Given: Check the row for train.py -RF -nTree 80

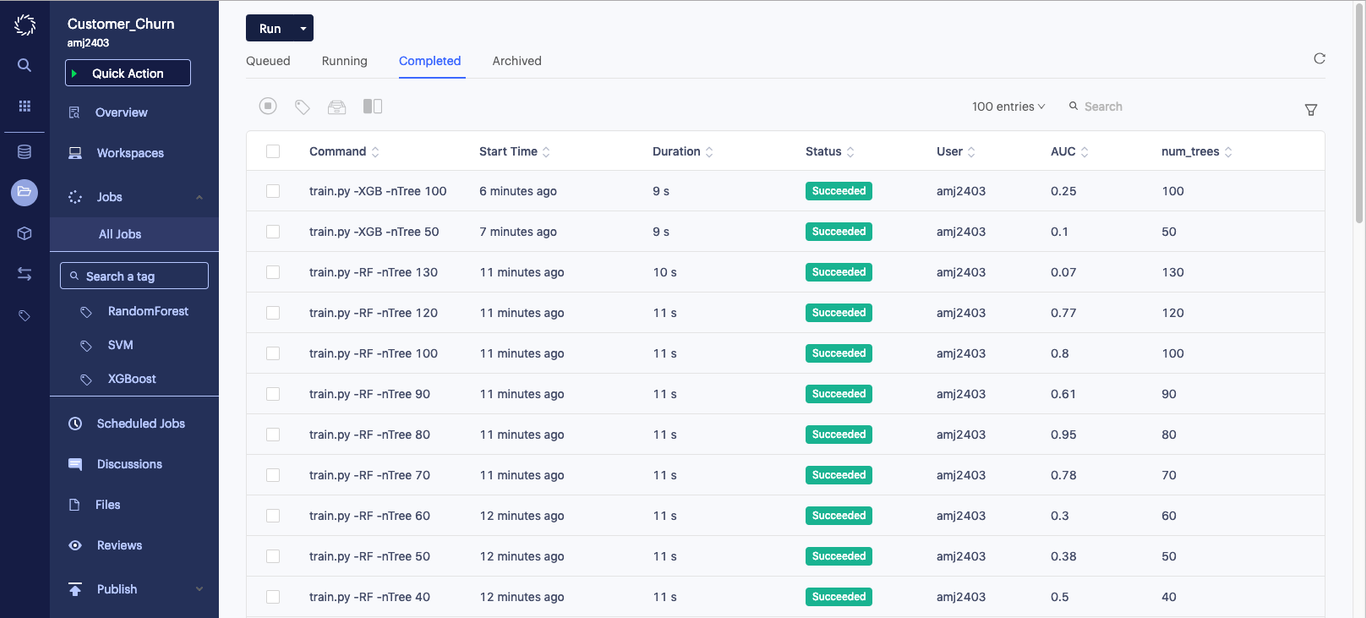Looking at the screenshot, I should click(273, 434).
